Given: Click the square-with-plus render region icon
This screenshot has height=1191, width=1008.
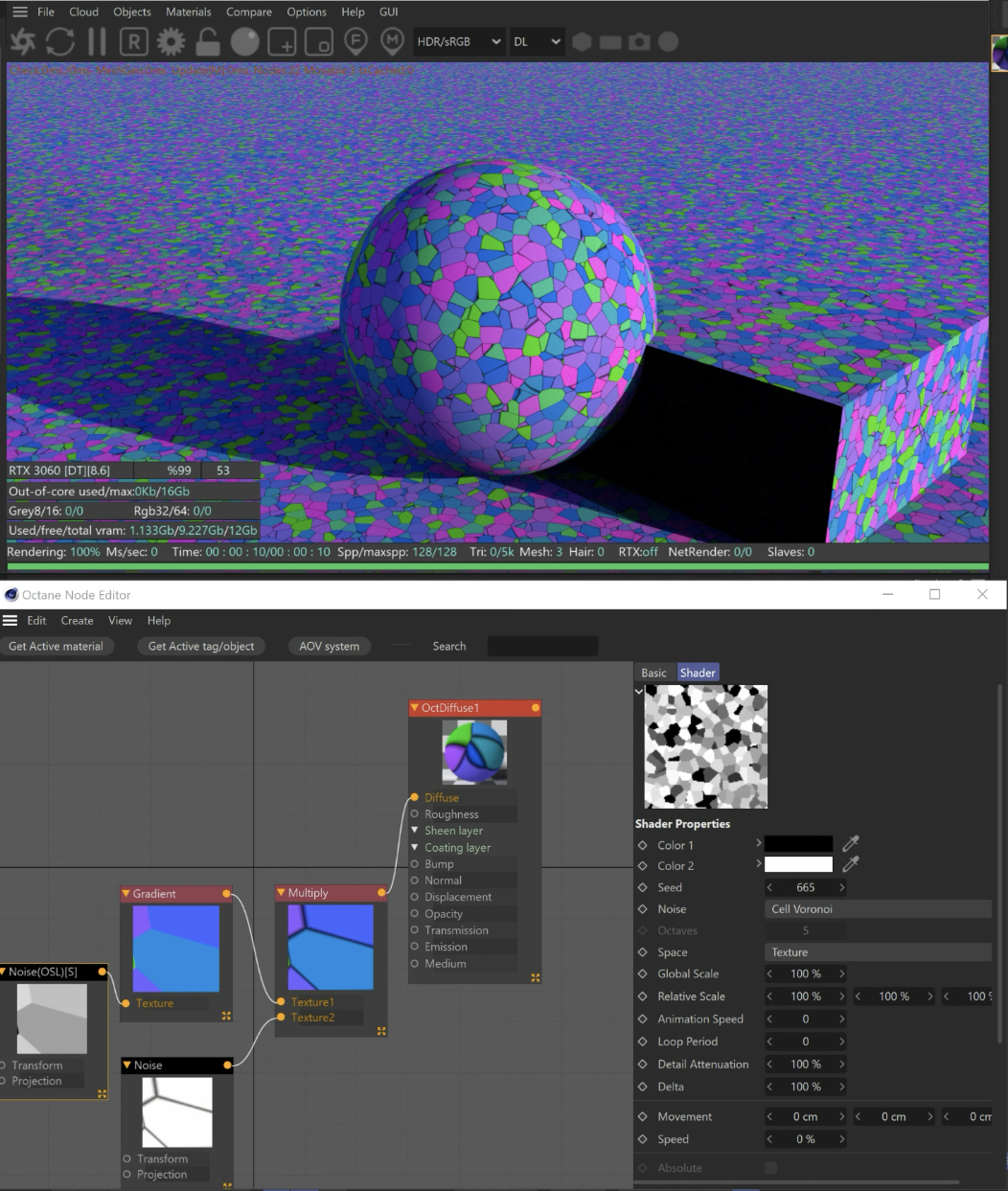Looking at the screenshot, I should [x=283, y=42].
